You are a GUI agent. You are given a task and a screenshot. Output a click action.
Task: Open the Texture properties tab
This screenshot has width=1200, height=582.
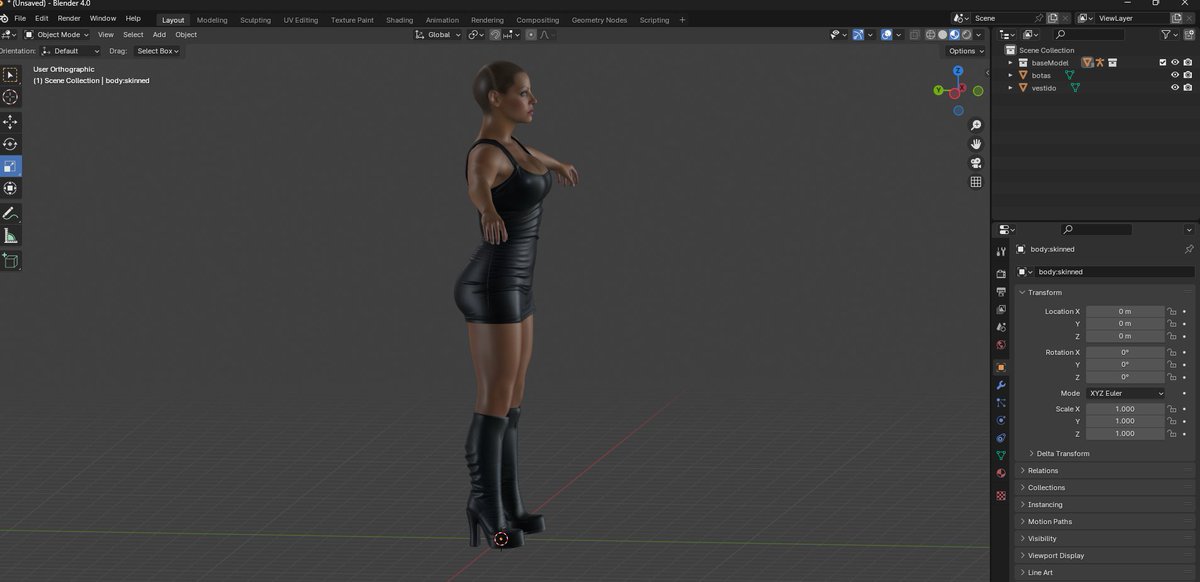pyautogui.click(x=1001, y=495)
